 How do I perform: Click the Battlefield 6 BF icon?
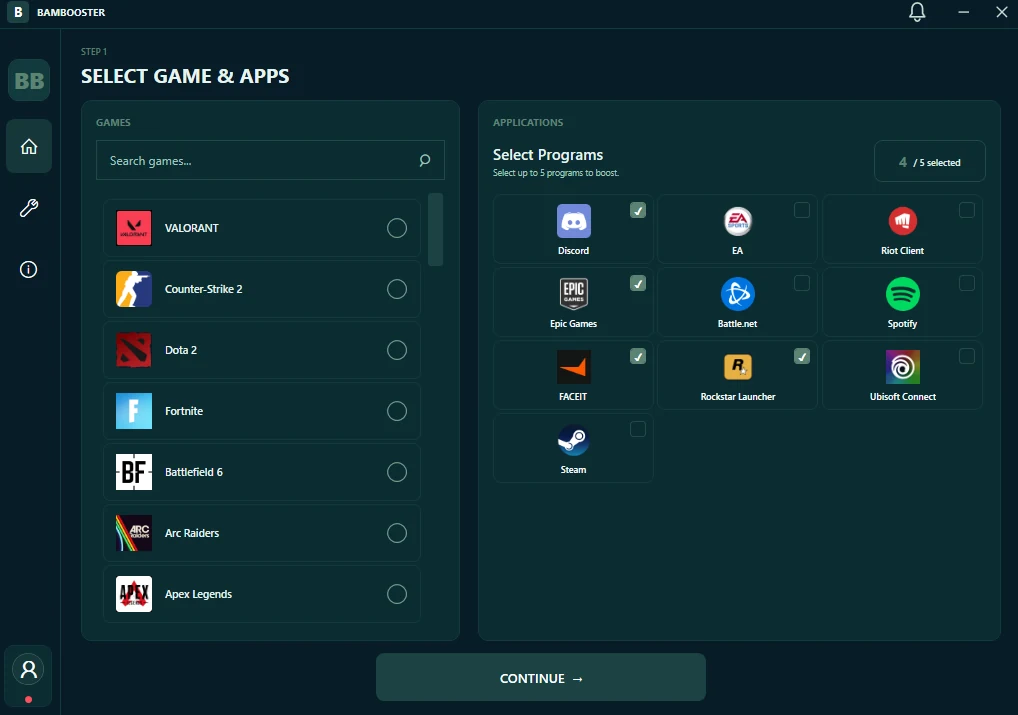134,472
